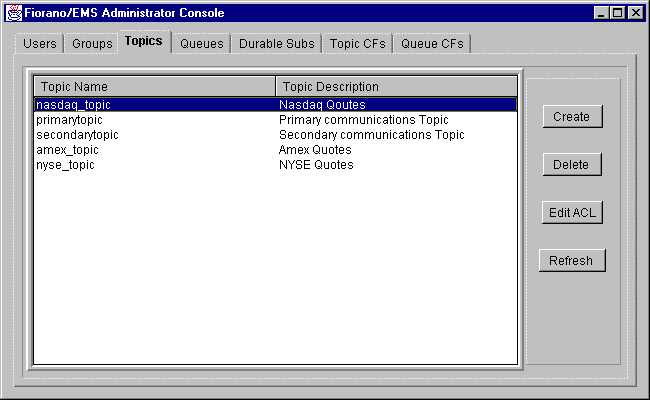This screenshot has width=650, height=400.
Task: Maximize the Administrator Console window
Action: (x=618, y=13)
